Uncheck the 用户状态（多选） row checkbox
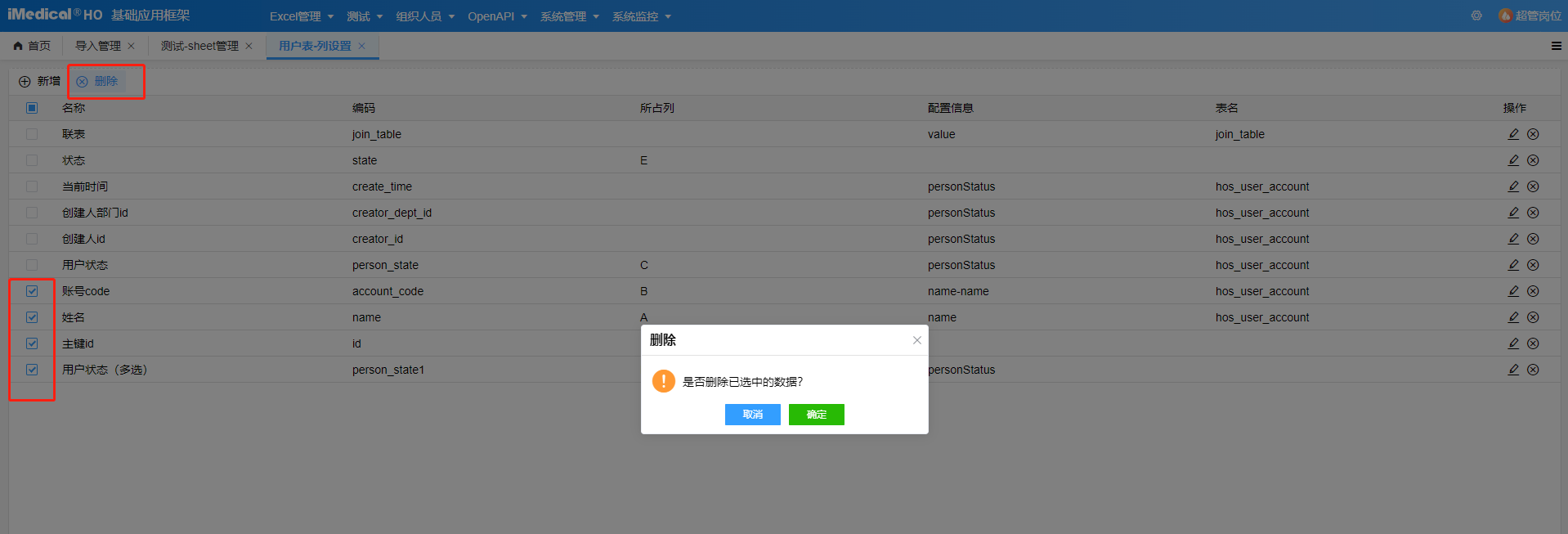The image size is (1568, 534). [32, 370]
